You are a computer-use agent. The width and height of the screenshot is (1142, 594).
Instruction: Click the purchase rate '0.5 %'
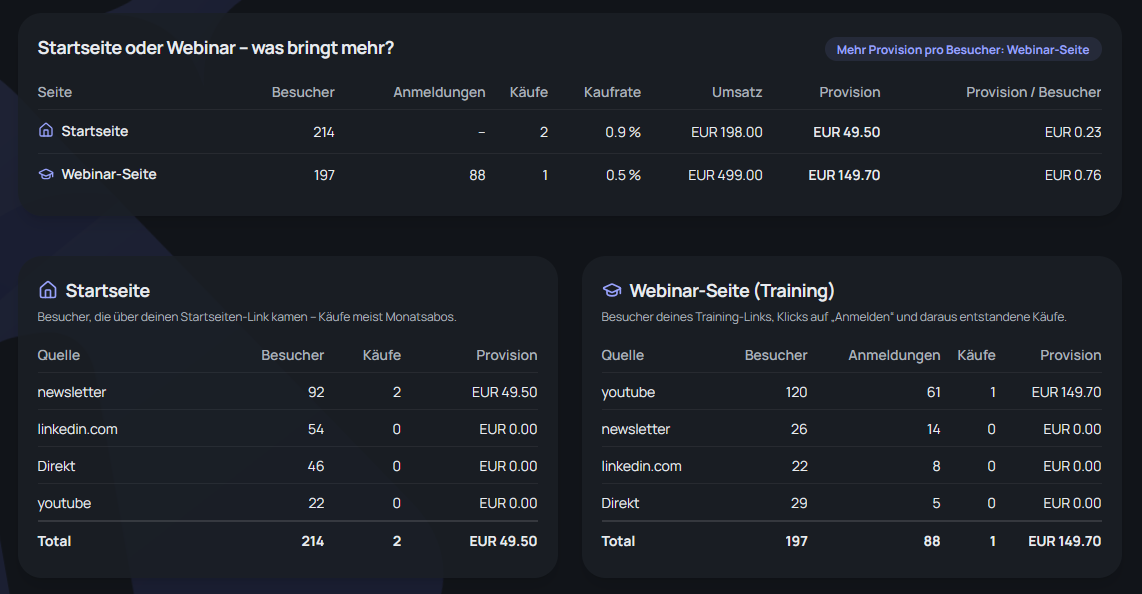point(623,175)
